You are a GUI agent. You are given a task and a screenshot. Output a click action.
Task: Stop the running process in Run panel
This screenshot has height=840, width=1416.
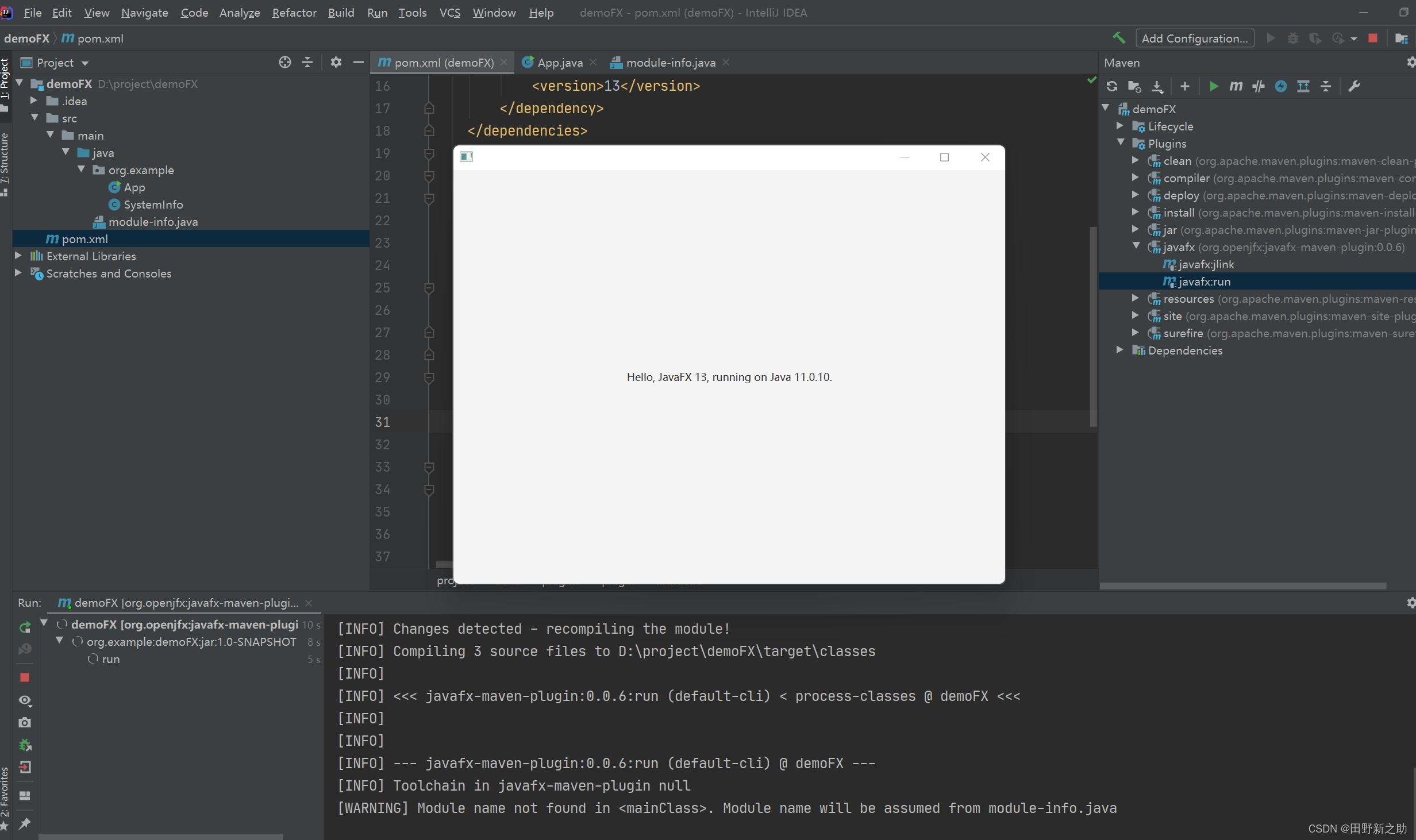point(25,677)
